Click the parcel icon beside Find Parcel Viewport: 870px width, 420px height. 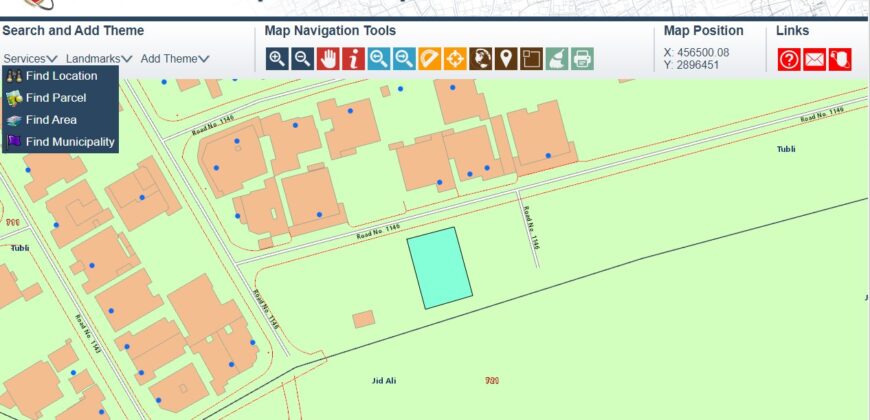[14, 98]
